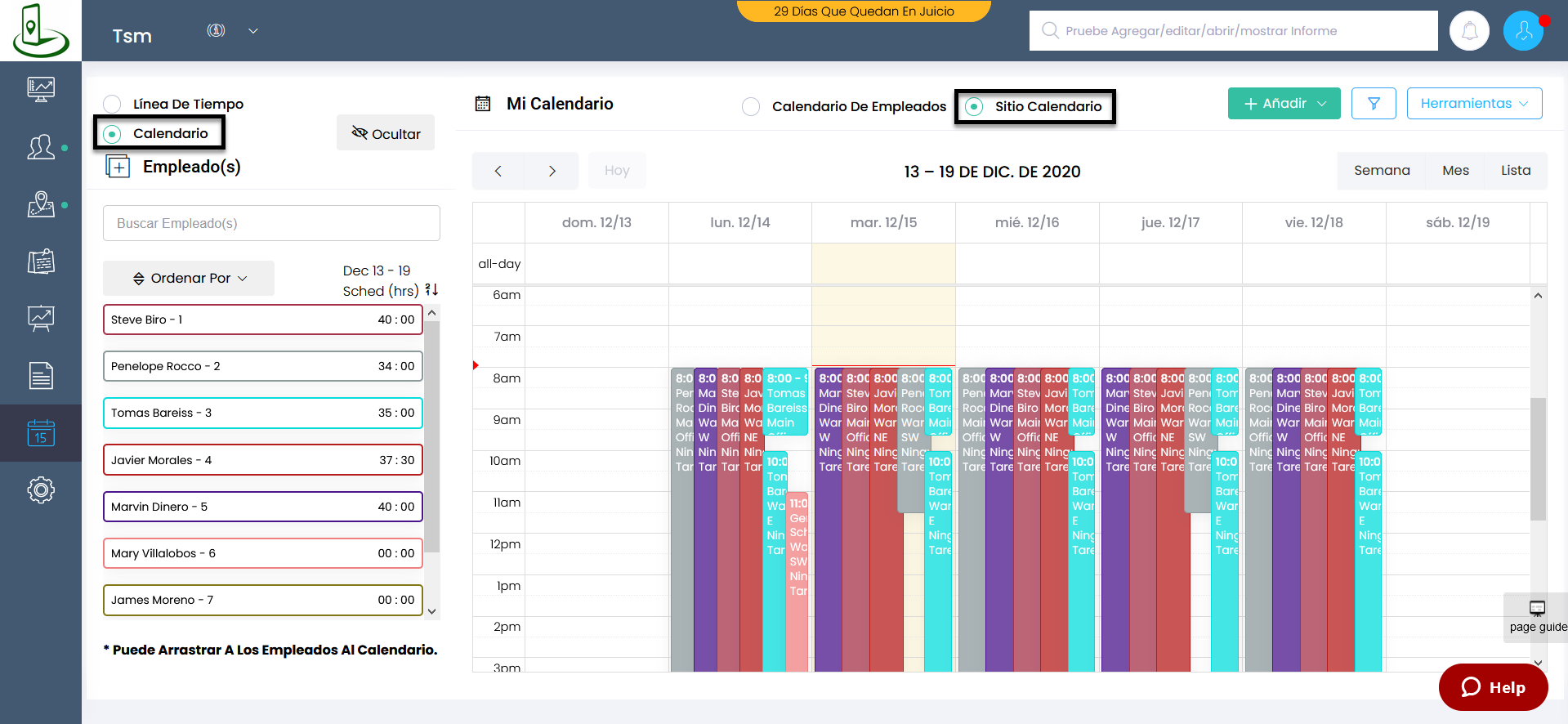Expand the Ordenar Por dropdown
Screen dimensions: 1568x724
189,279
